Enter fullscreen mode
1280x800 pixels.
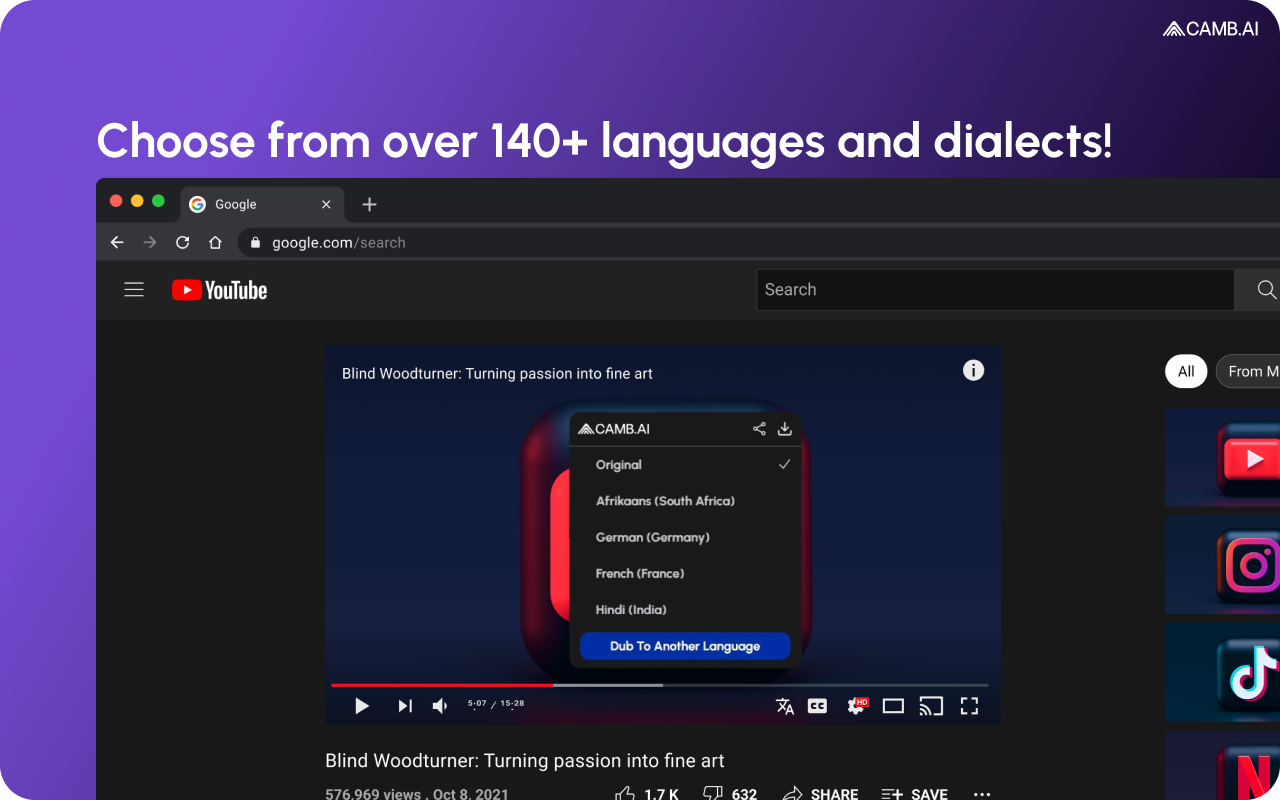(x=969, y=706)
